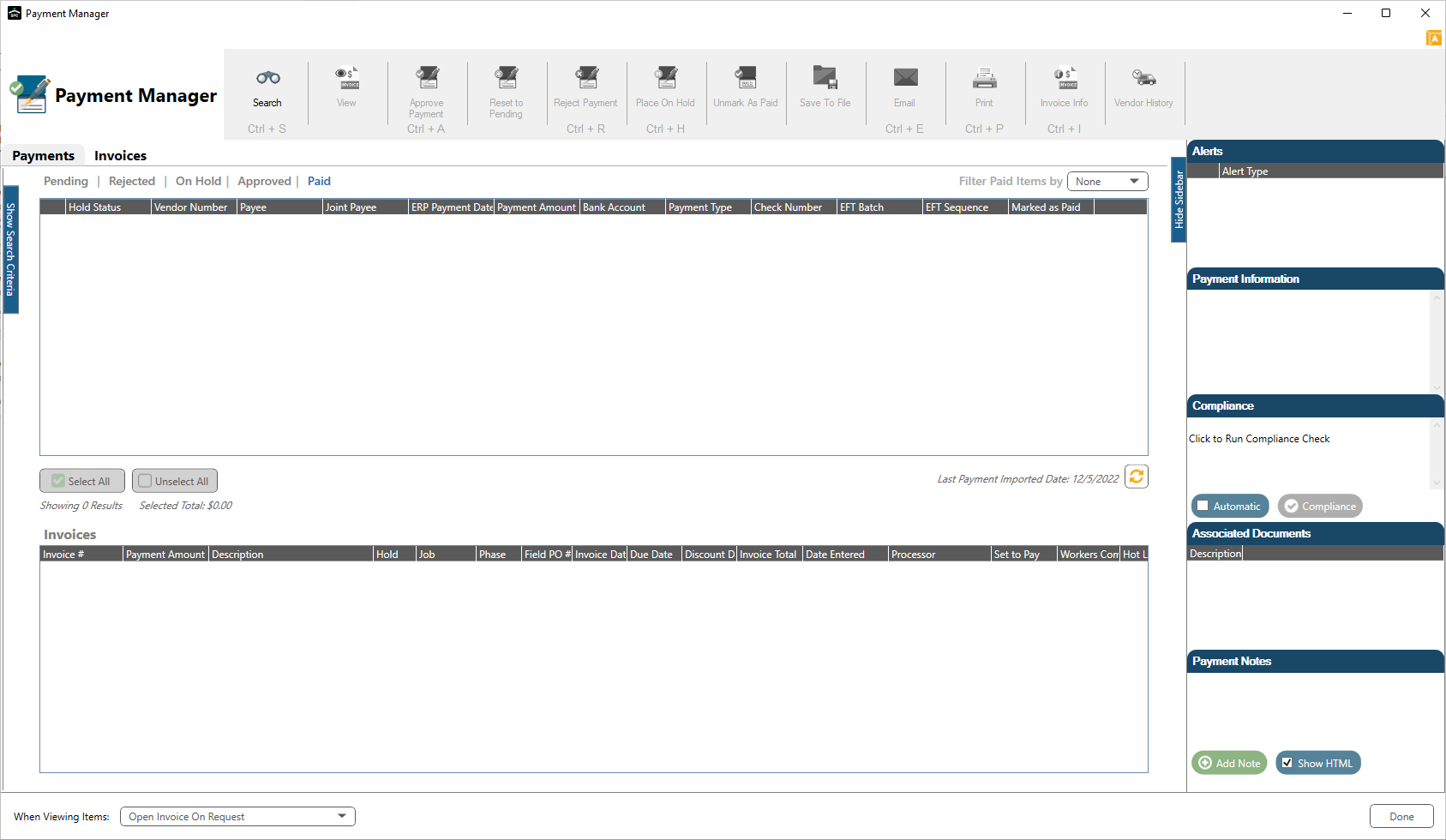This screenshot has width=1446, height=840.
Task: Sort by Vendor Number column header
Action: pos(195,207)
